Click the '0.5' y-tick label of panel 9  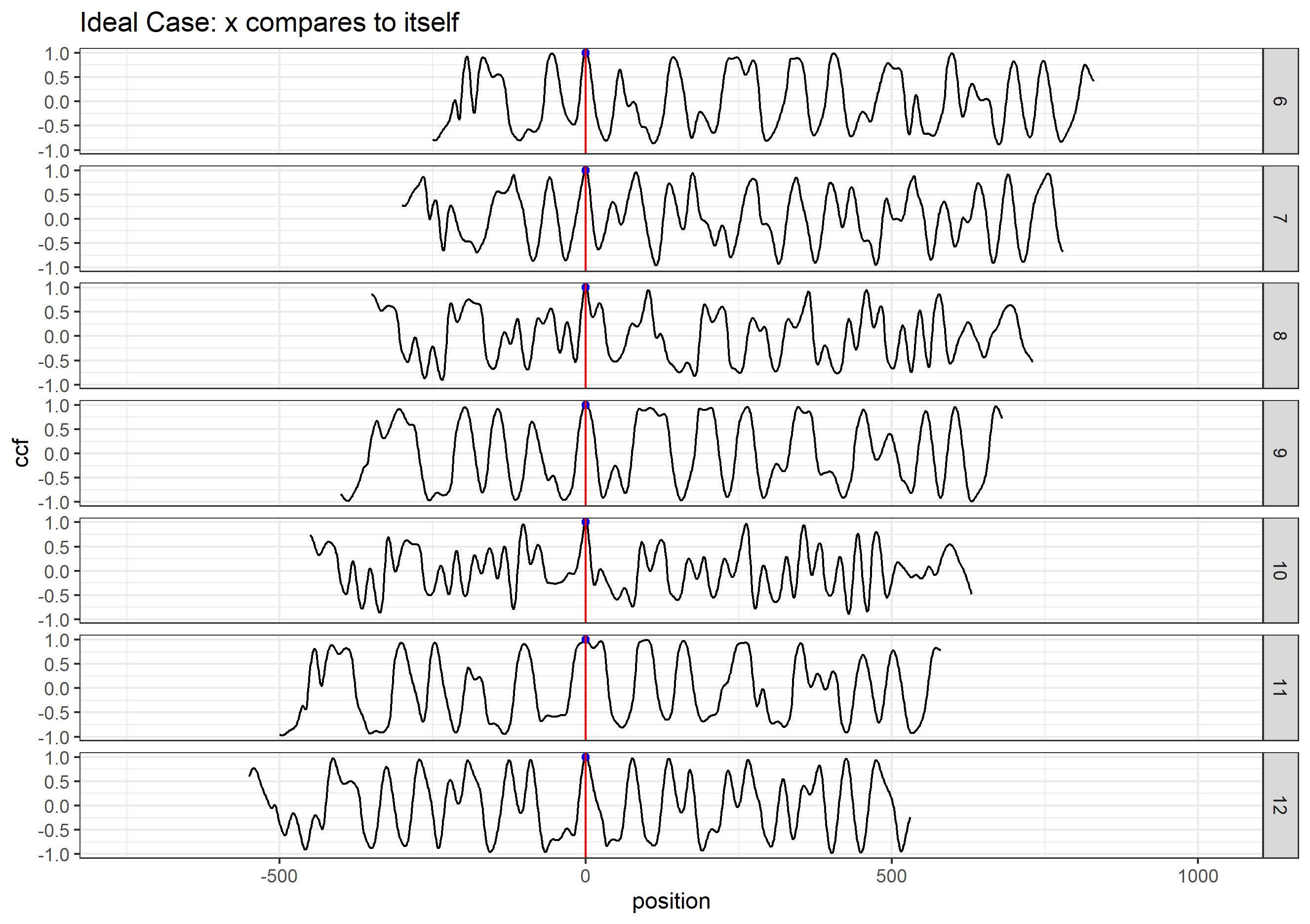pyautogui.click(x=56, y=430)
